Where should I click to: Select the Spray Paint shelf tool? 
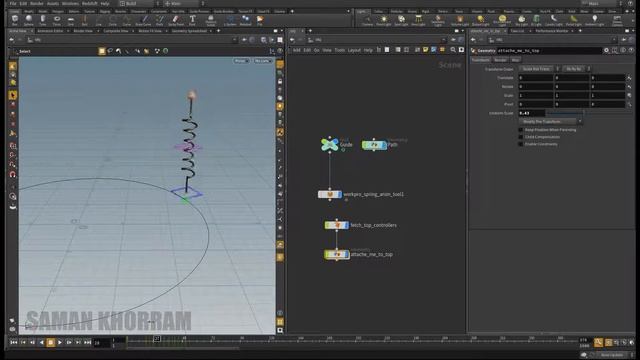176,20
